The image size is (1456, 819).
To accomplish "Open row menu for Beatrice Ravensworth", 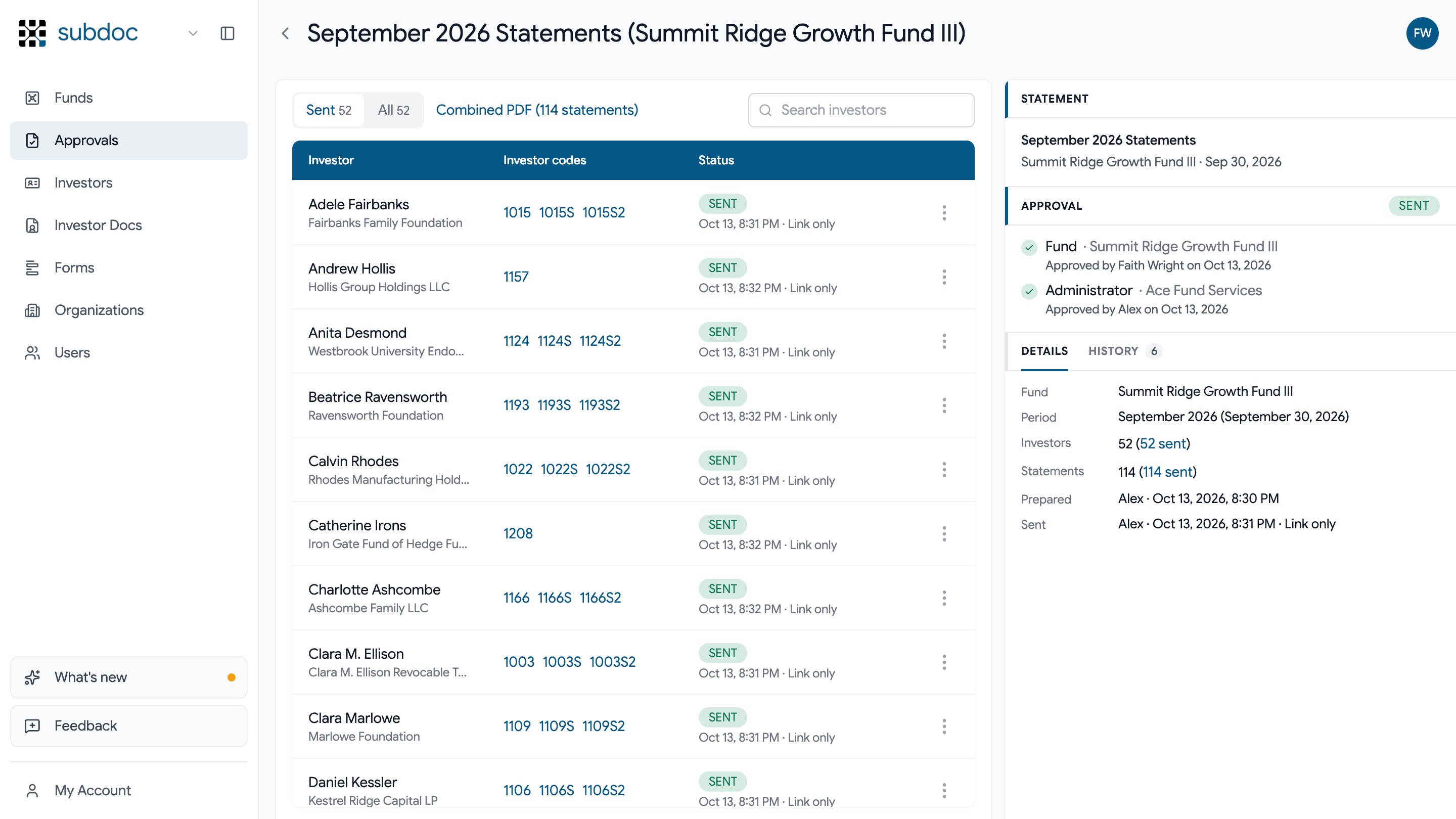I will pyautogui.click(x=944, y=405).
